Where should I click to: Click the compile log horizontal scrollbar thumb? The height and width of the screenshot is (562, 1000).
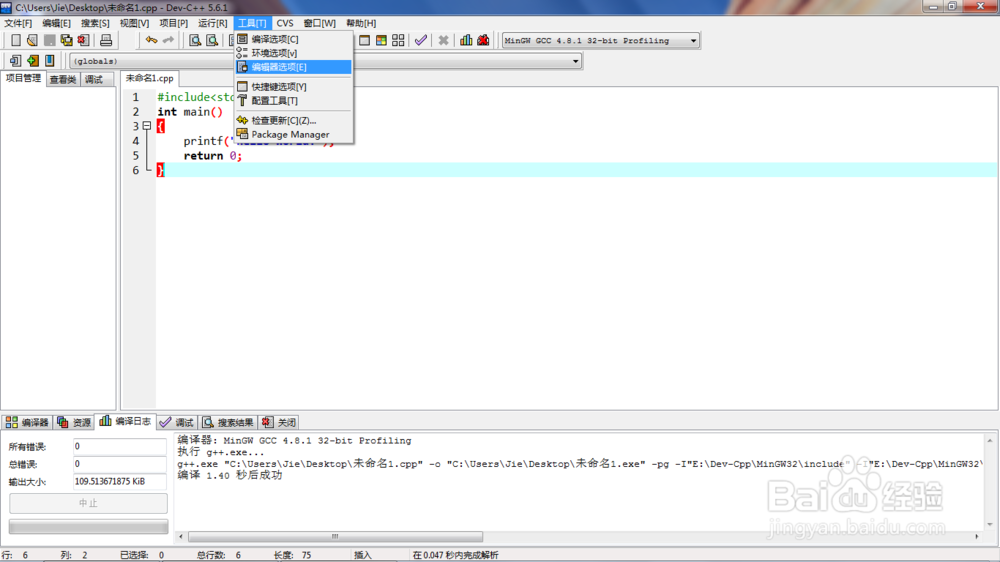pos(335,536)
